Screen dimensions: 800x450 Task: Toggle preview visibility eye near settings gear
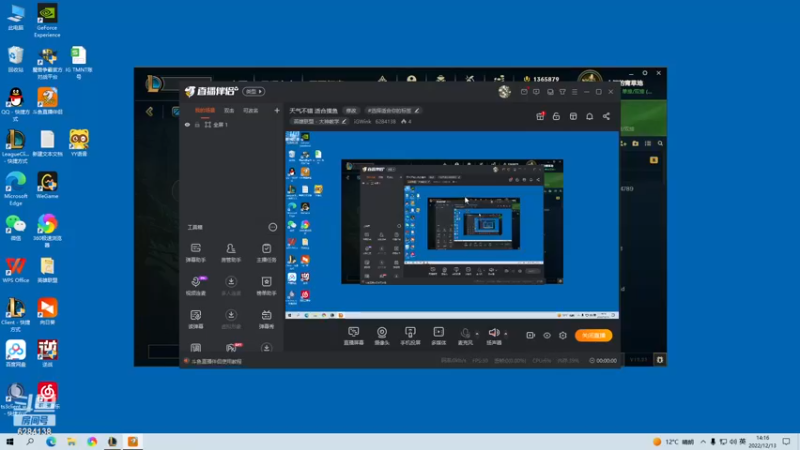click(x=547, y=335)
